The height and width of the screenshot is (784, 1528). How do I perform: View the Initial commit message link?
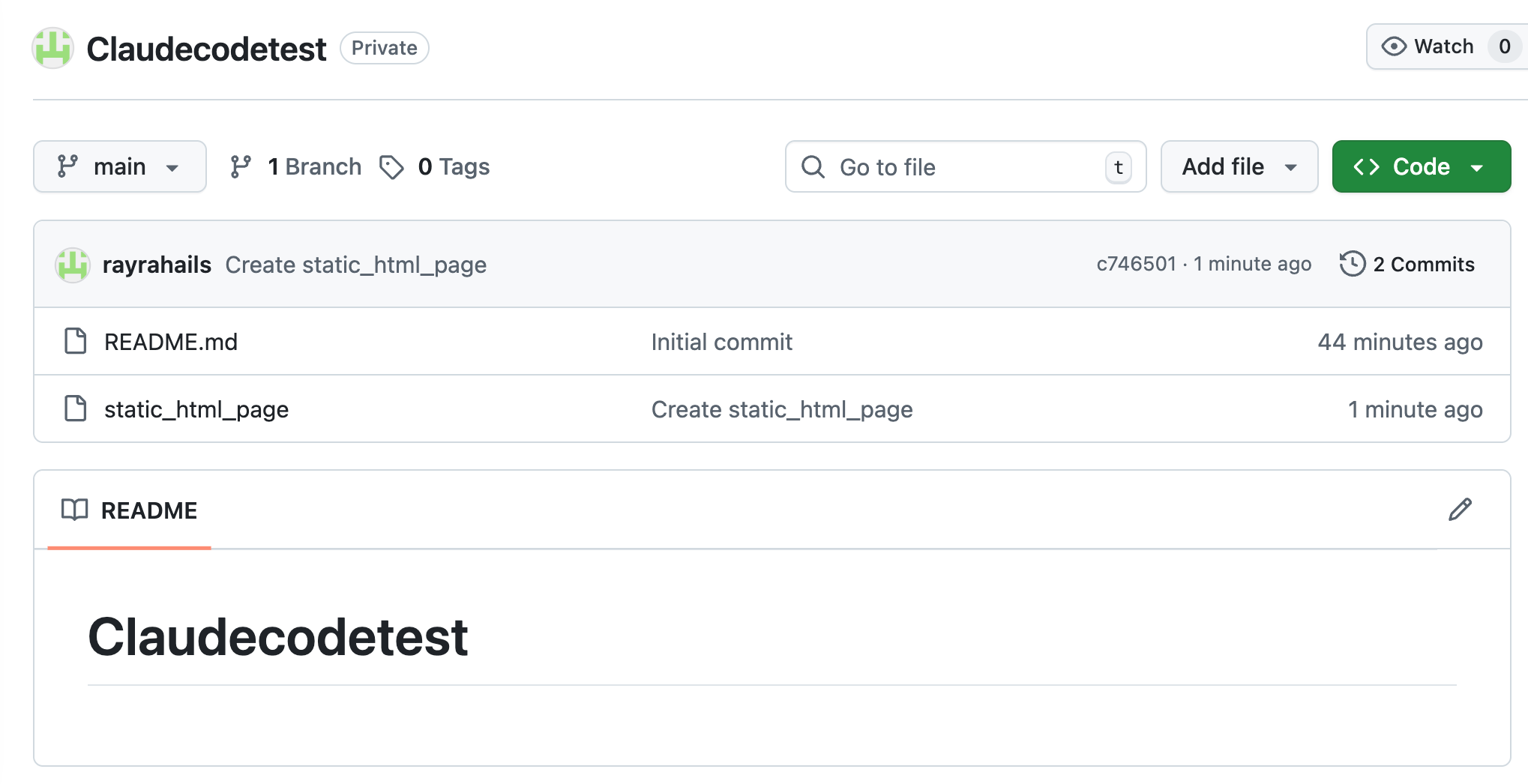click(x=721, y=342)
